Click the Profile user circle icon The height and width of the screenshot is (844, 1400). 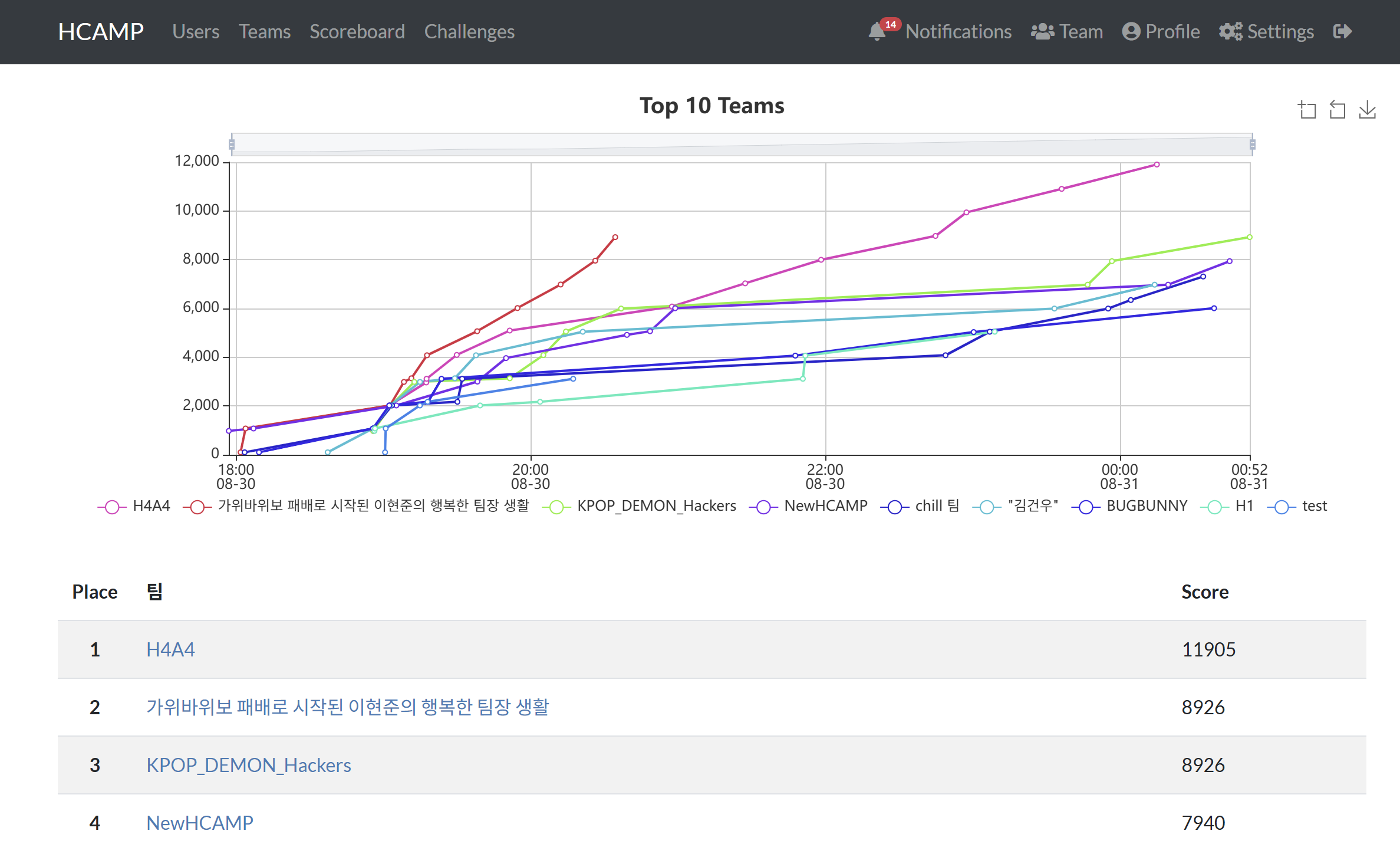pos(1131,32)
